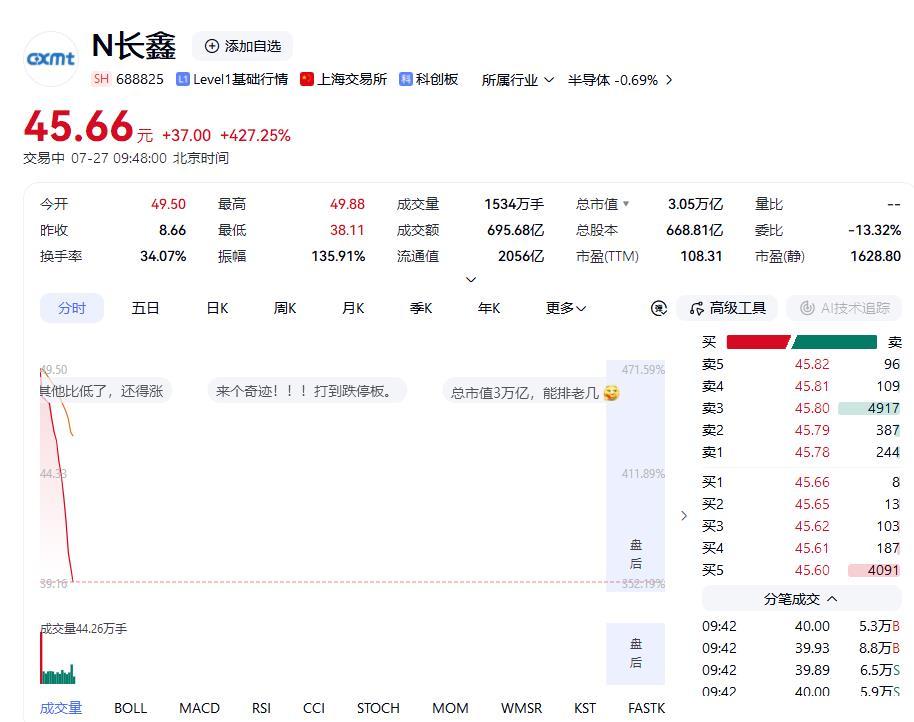Click the 买3 price 45.62
This screenshot has width=914, height=722.
coord(811,526)
